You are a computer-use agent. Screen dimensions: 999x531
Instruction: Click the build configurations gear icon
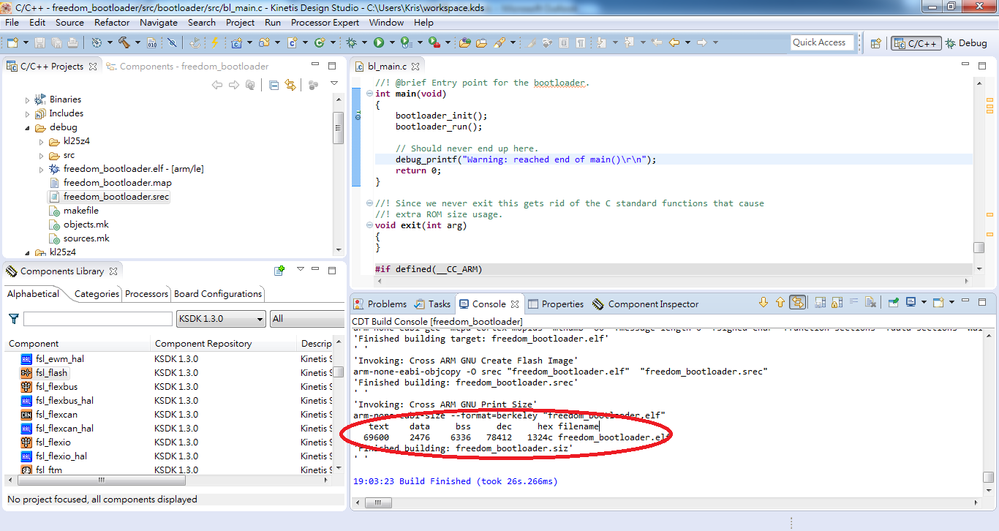pos(96,43)
